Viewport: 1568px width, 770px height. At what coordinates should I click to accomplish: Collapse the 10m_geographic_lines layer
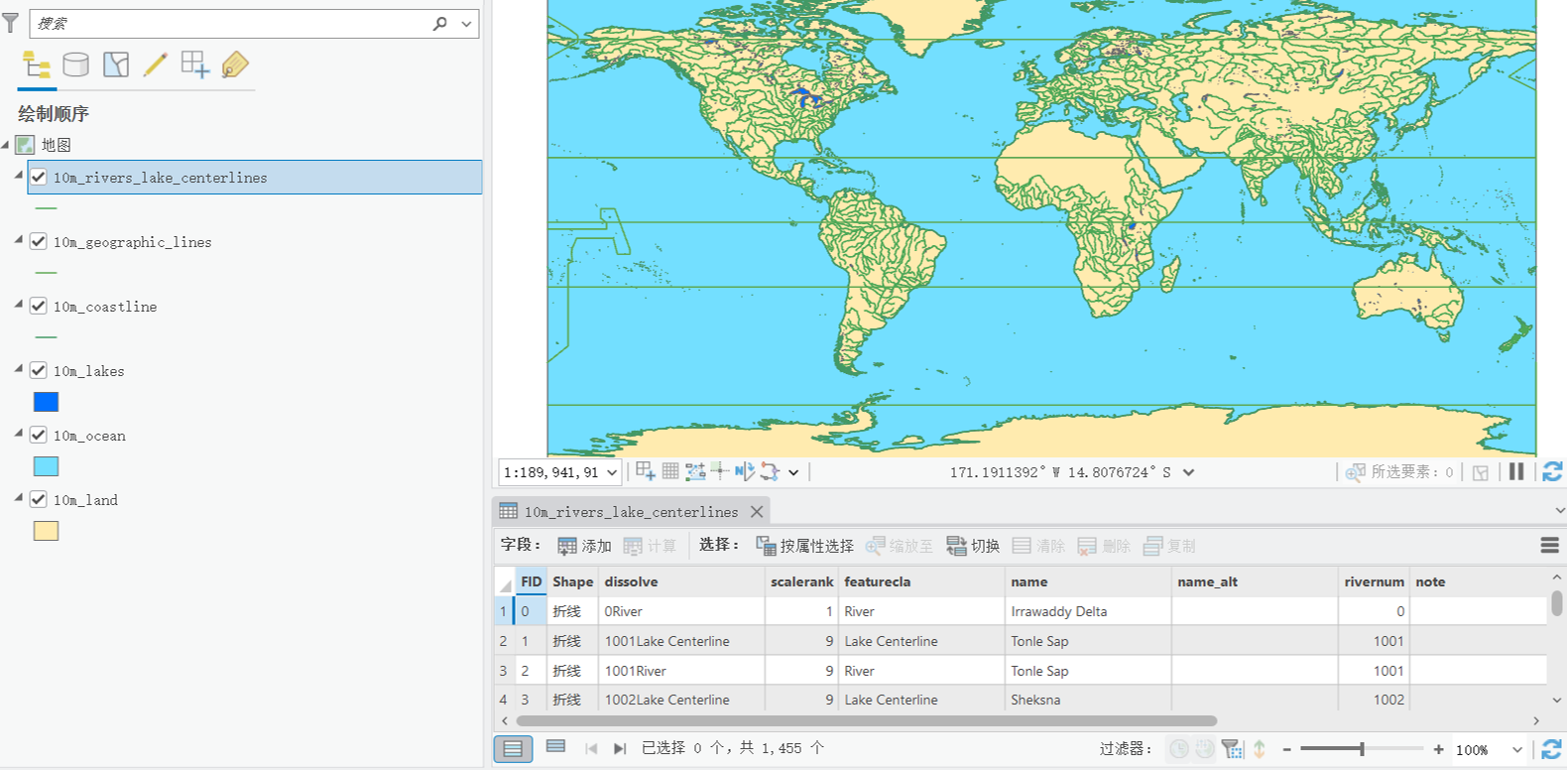19,240
